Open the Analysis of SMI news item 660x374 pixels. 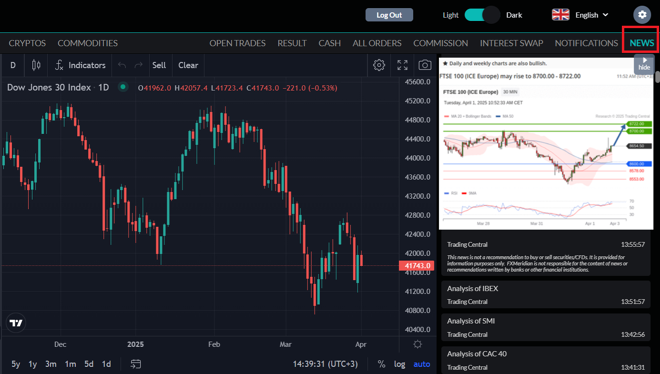click(546, 327)
